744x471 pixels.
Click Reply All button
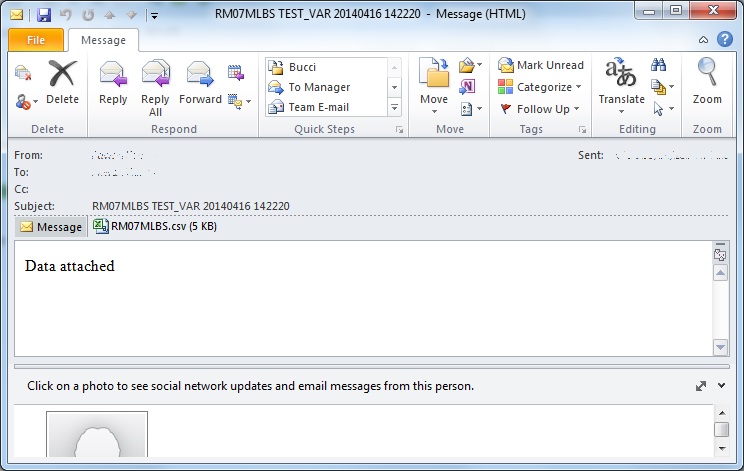point(155,88)
